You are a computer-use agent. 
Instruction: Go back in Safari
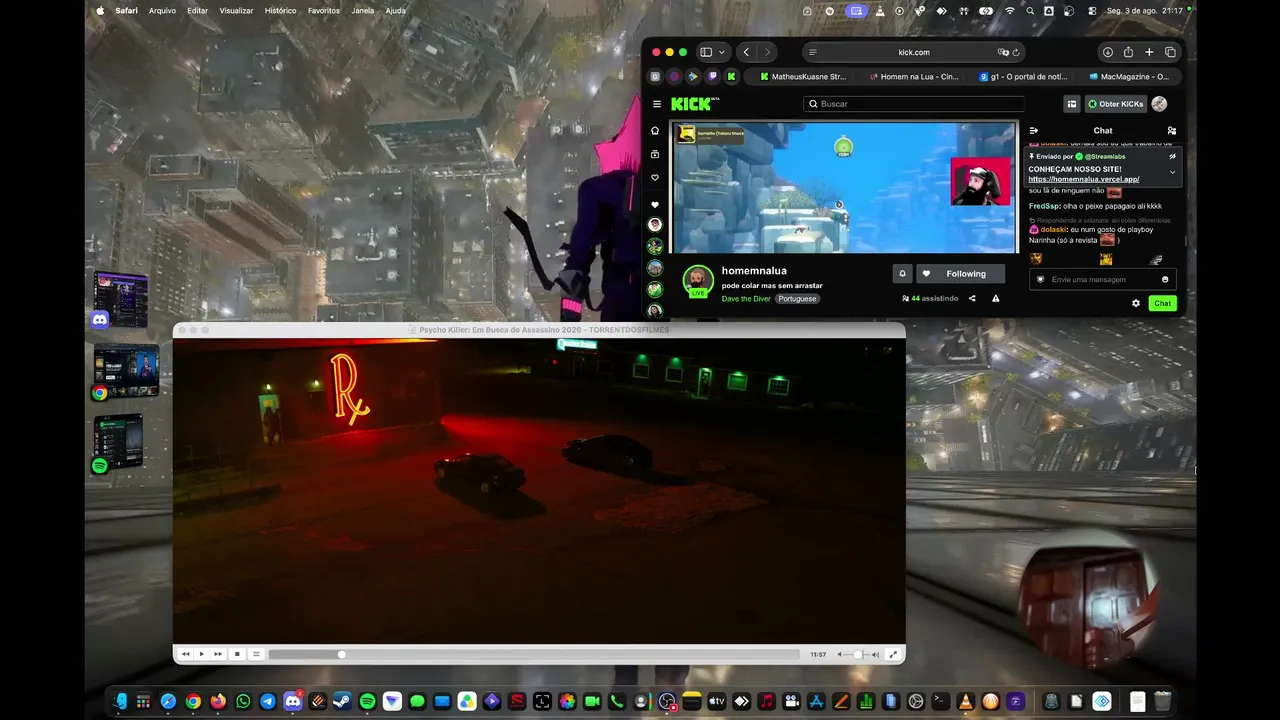[746, 52]
